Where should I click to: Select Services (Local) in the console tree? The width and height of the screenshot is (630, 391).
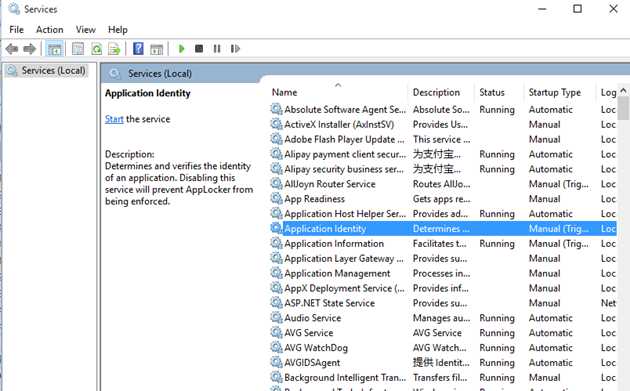tap(53, 71)
